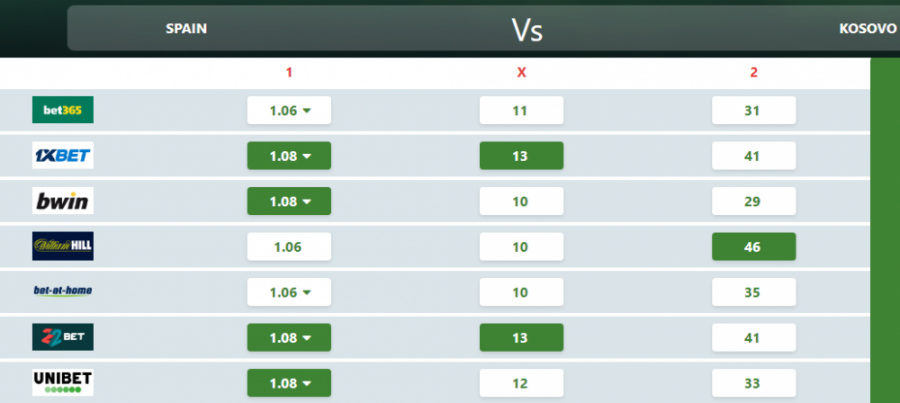
Task: Open the KOSOVO team name
Action: click(868, 29)
